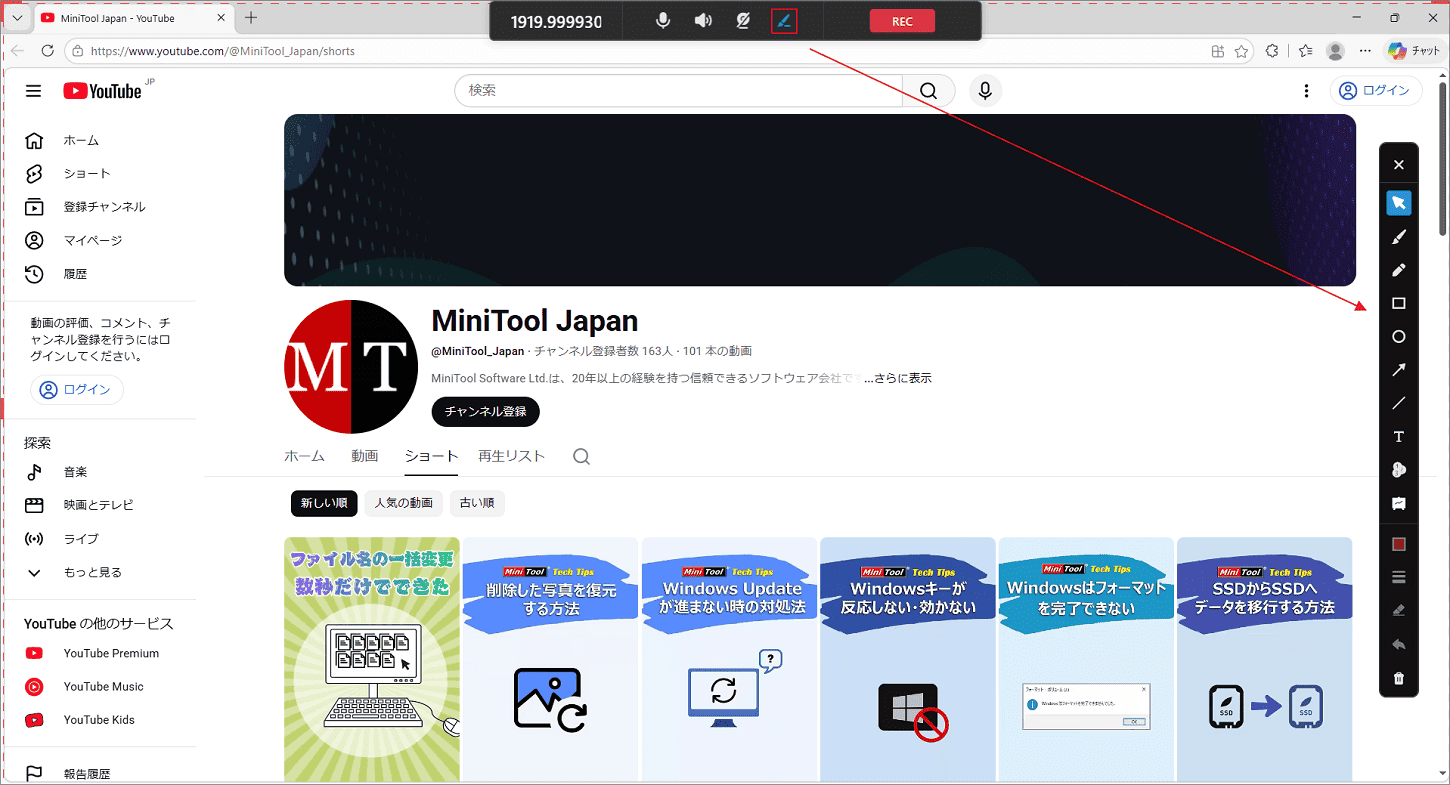Open the YouTube account menu dots
The width and height of the screenshot is (1450, 785).
1306,90
